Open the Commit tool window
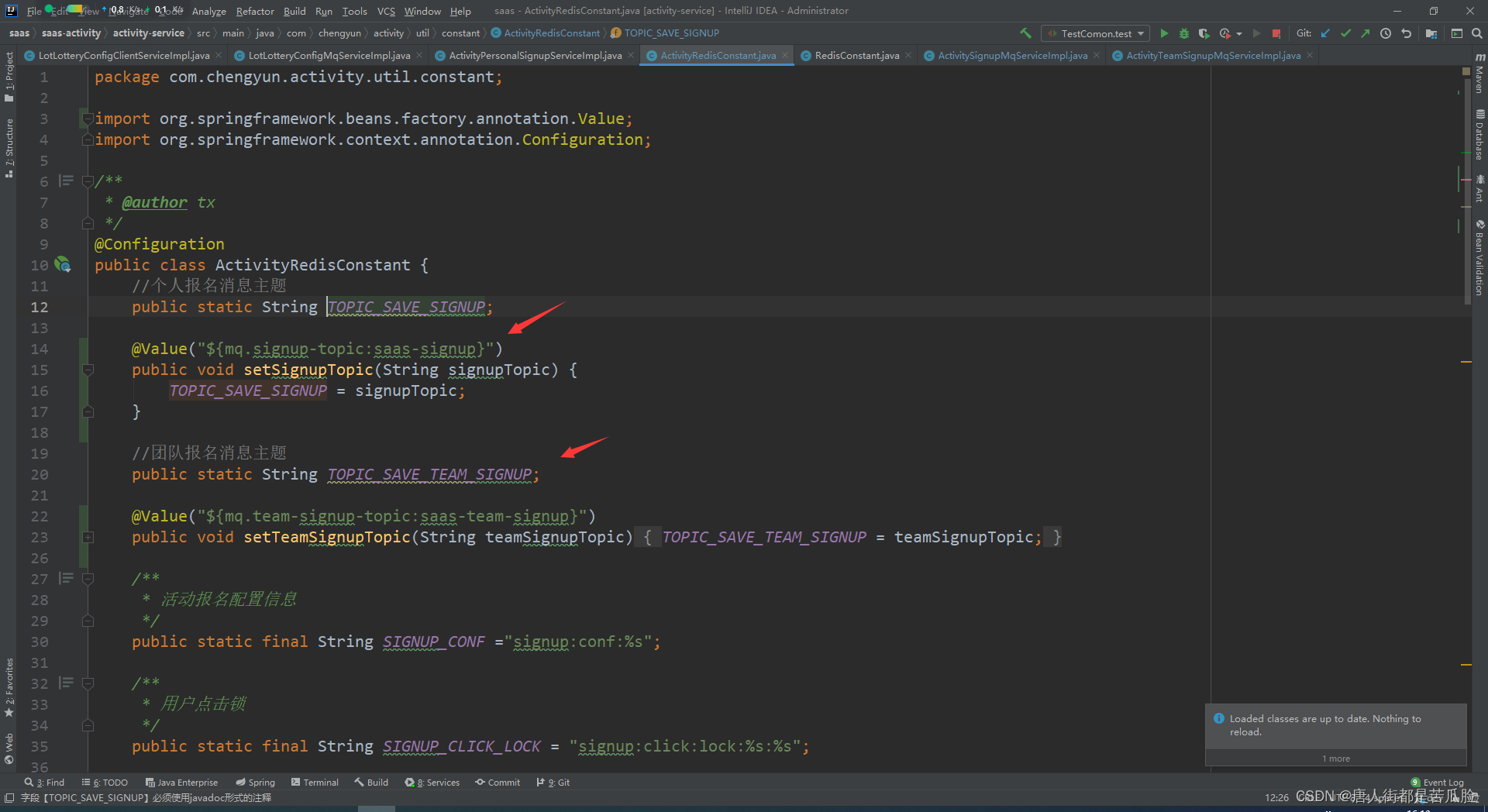Screen dimensions: 1488x812 click(x=498, y=783)
